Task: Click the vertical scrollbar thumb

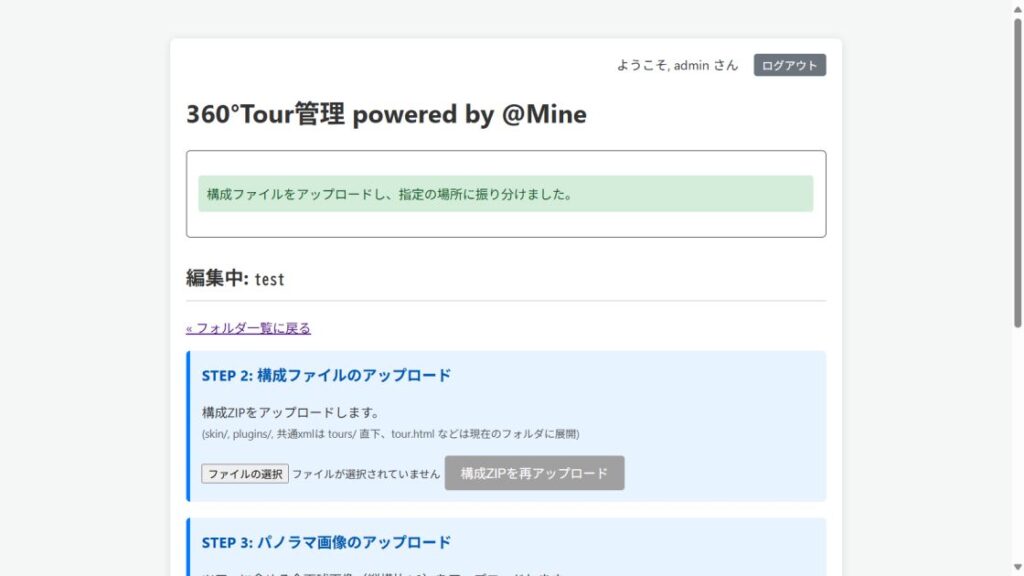Action: point(1017,170)
